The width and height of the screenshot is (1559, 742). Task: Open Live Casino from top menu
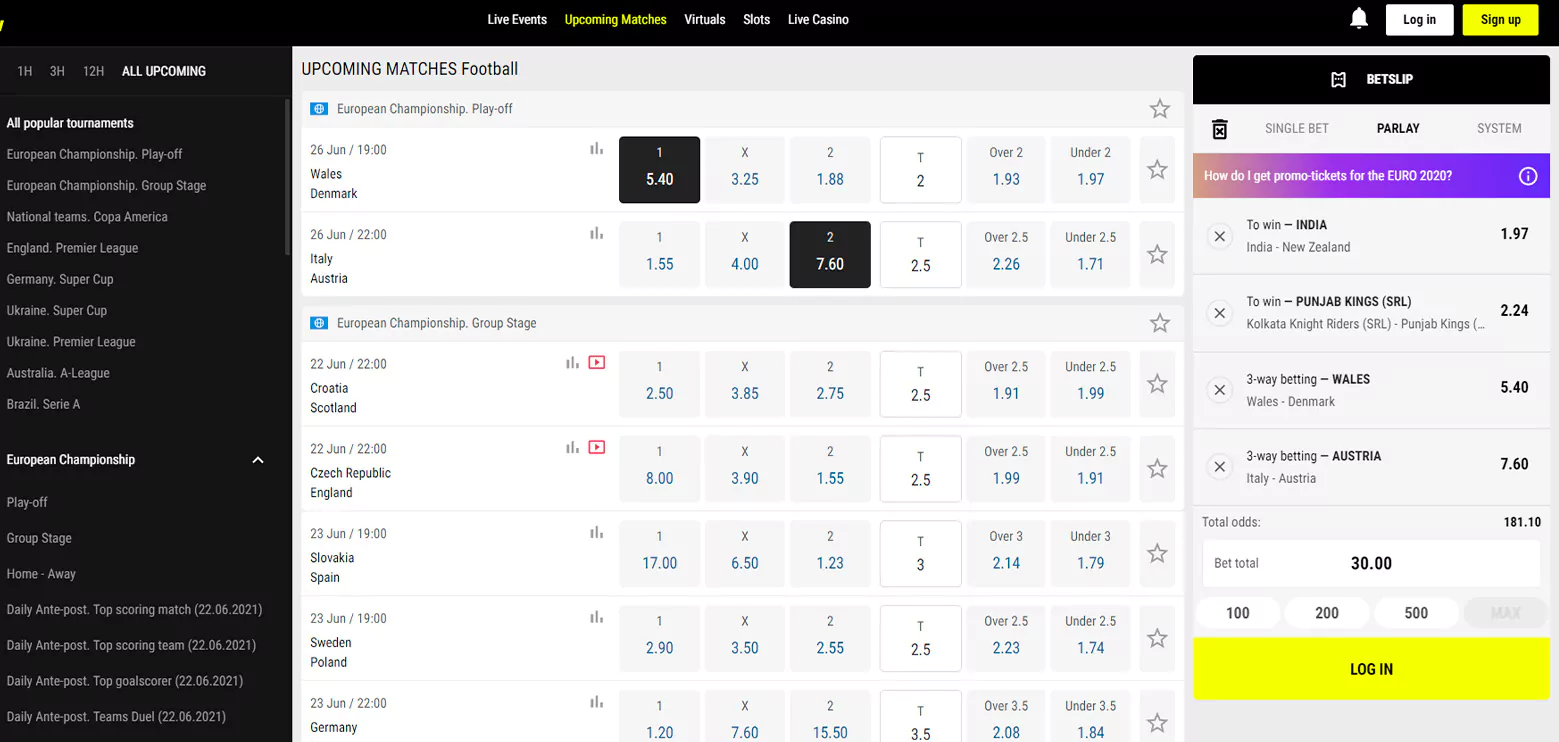pyautogui.click(x=817, y=20)
